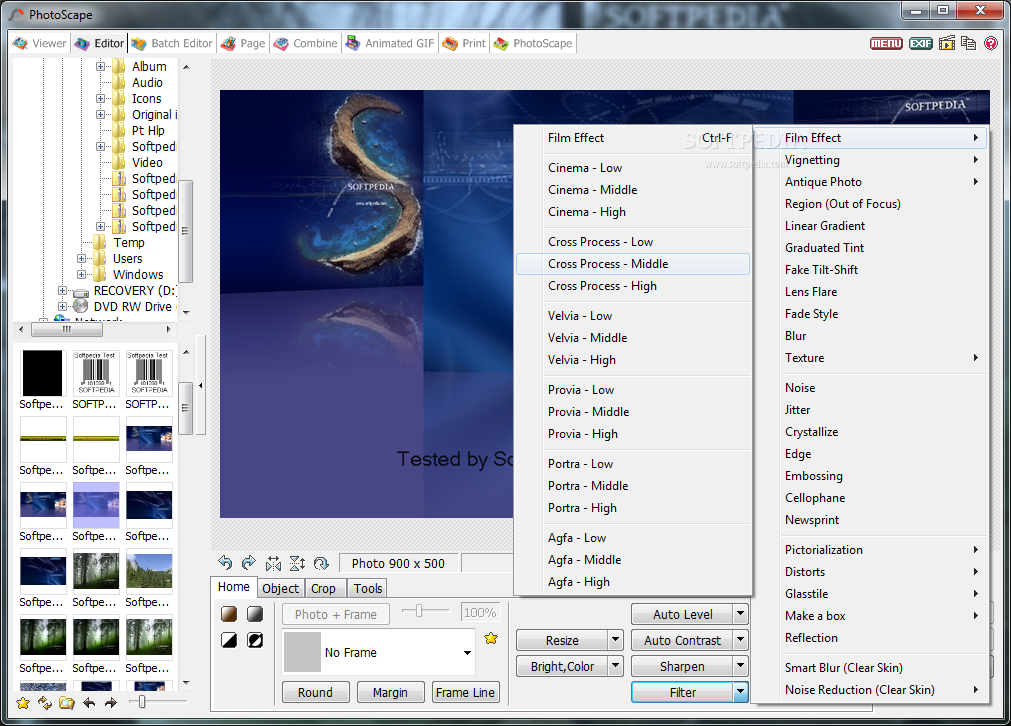The width and height of the screenshot is (1011, 726).
Task: Click the red MENU icon
Action: click(x=886, y=43)
